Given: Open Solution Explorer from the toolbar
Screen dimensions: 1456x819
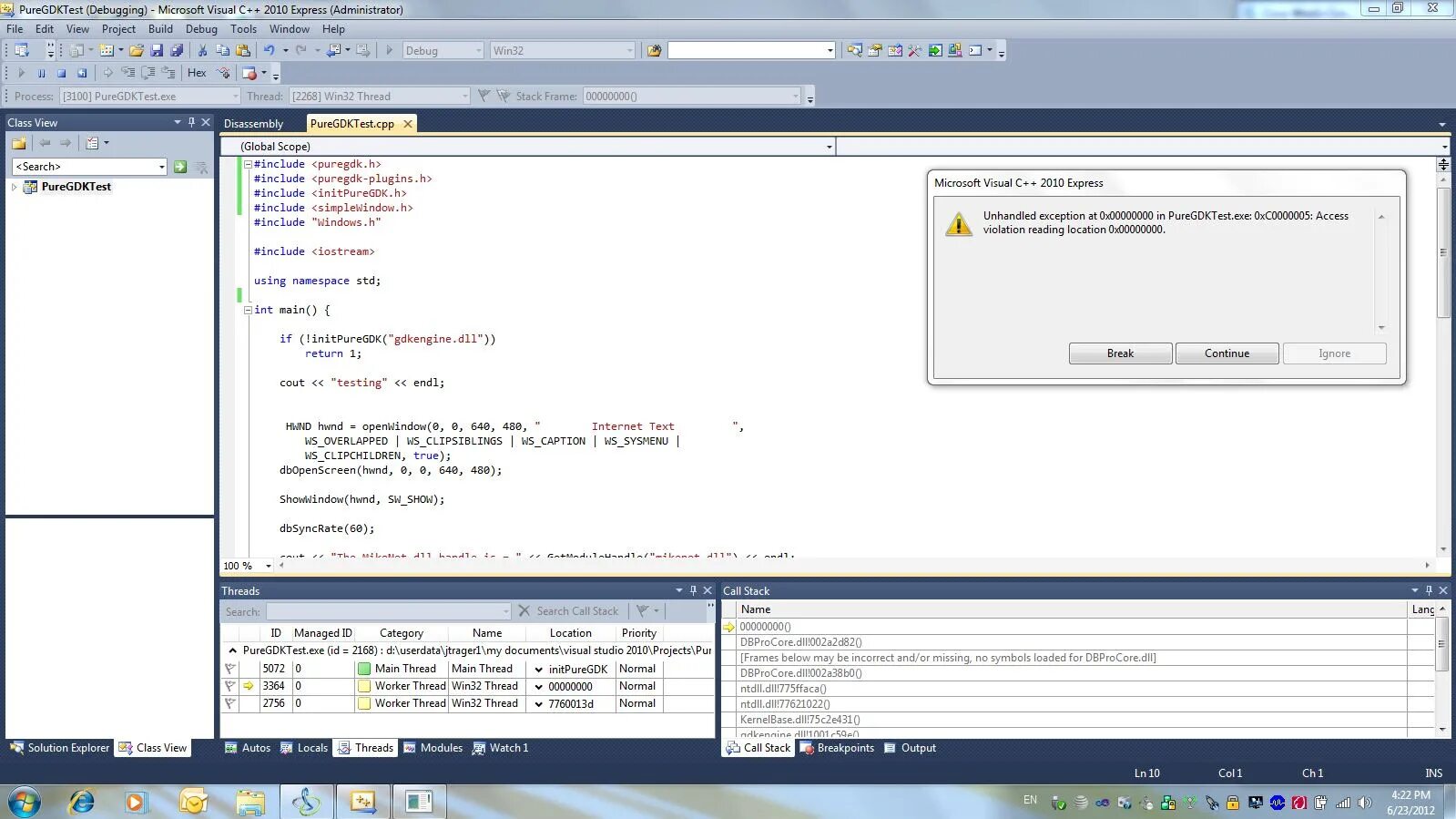Looking at the screenshot, I should [854, 51].
